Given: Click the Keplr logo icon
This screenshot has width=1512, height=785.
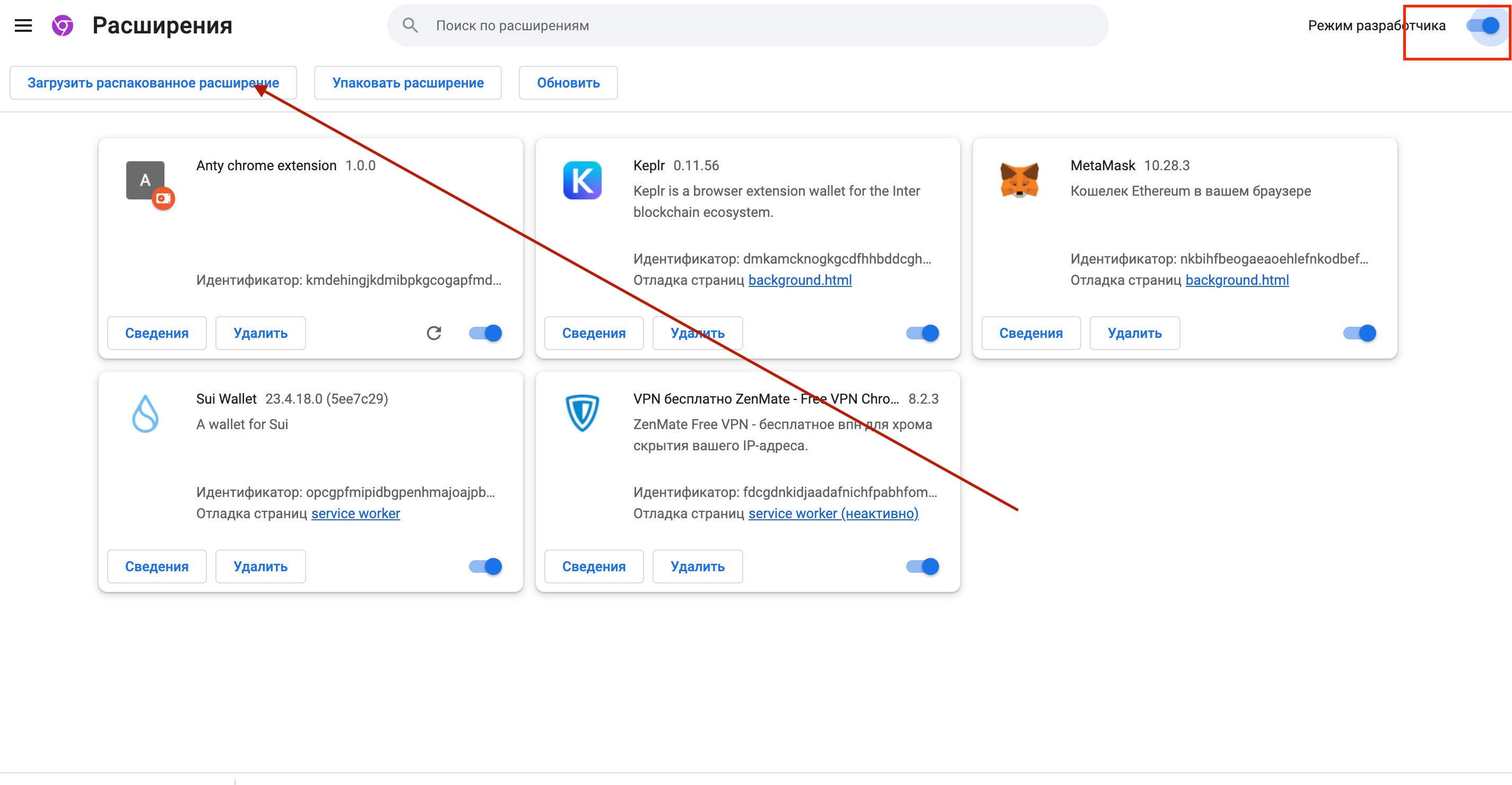Looking at the screenshot, I should coord(583,181).
